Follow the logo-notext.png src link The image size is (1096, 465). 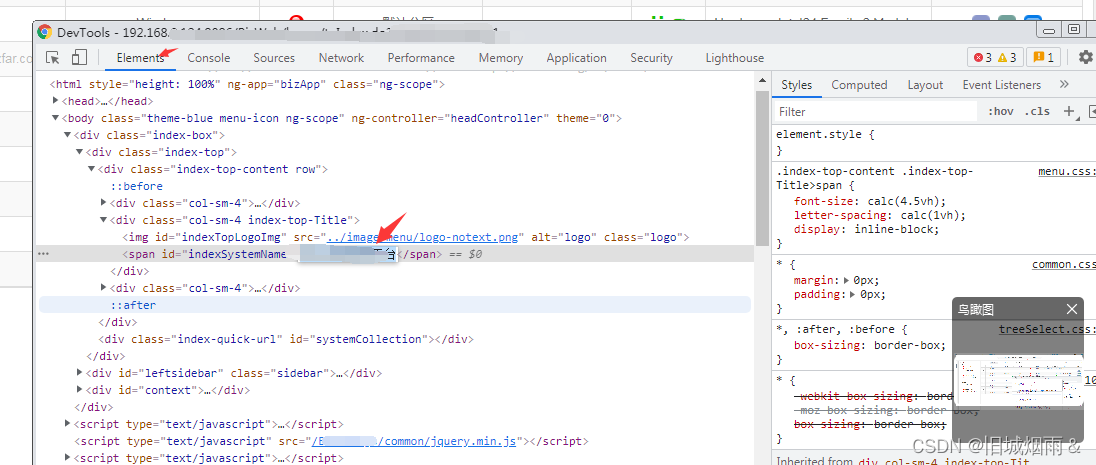(x=422, y=237)
